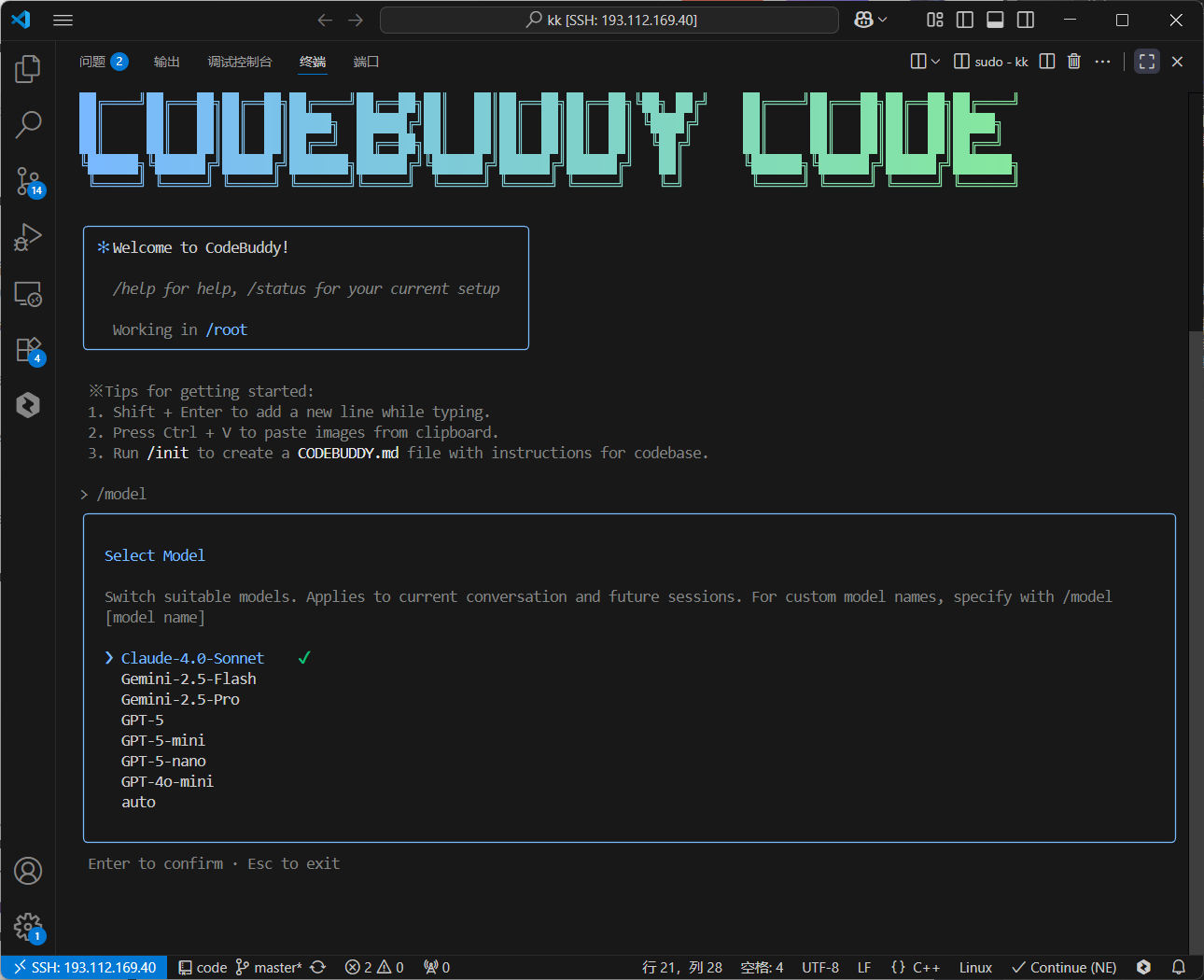Switch branch via master* status item
This screenshot has width=1204, height=980.
269,967
